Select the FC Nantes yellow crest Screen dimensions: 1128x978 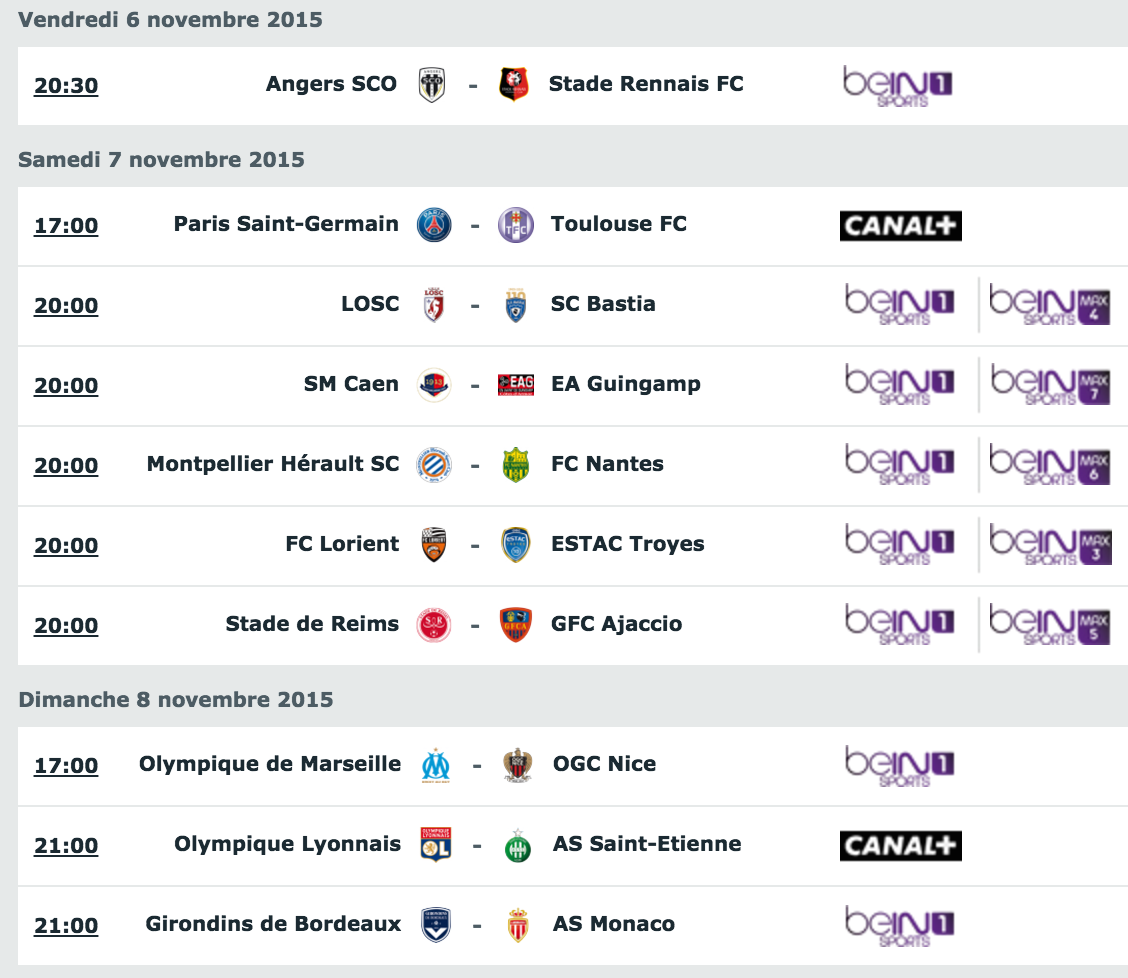coord(516,465)
